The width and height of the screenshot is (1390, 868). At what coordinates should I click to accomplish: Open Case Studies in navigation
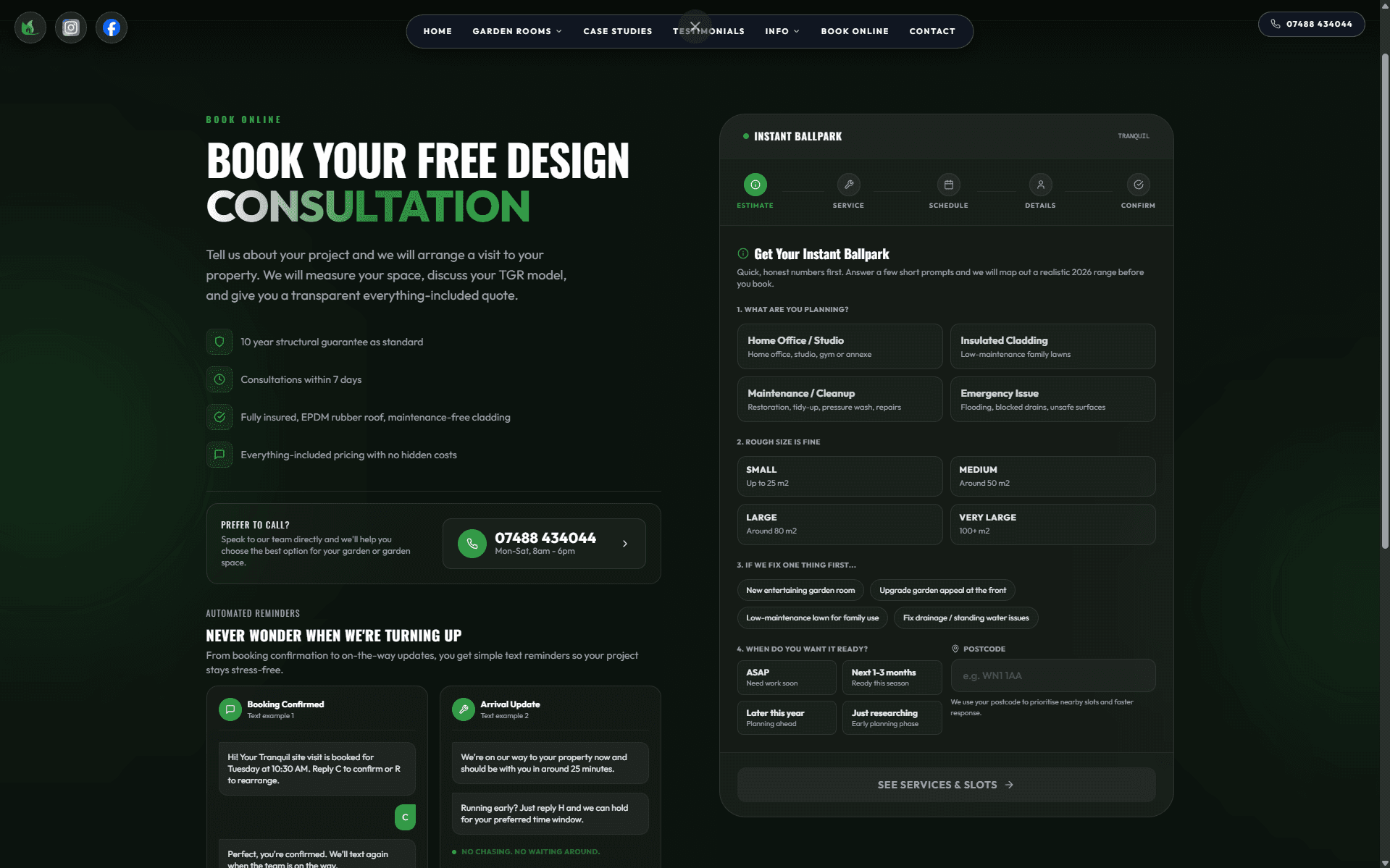coord(618,31)
